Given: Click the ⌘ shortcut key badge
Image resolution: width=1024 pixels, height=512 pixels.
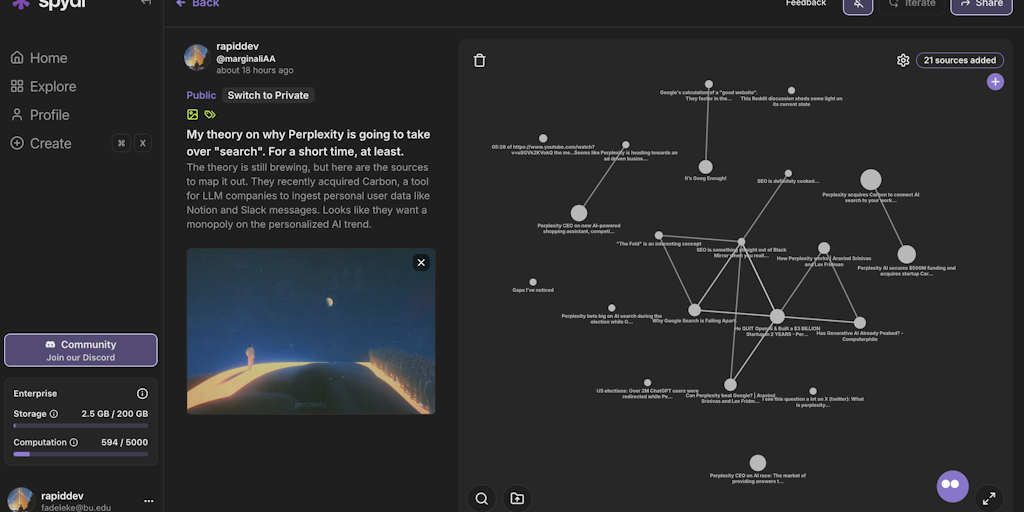Looking at the screenshot, I should point(121,143).
